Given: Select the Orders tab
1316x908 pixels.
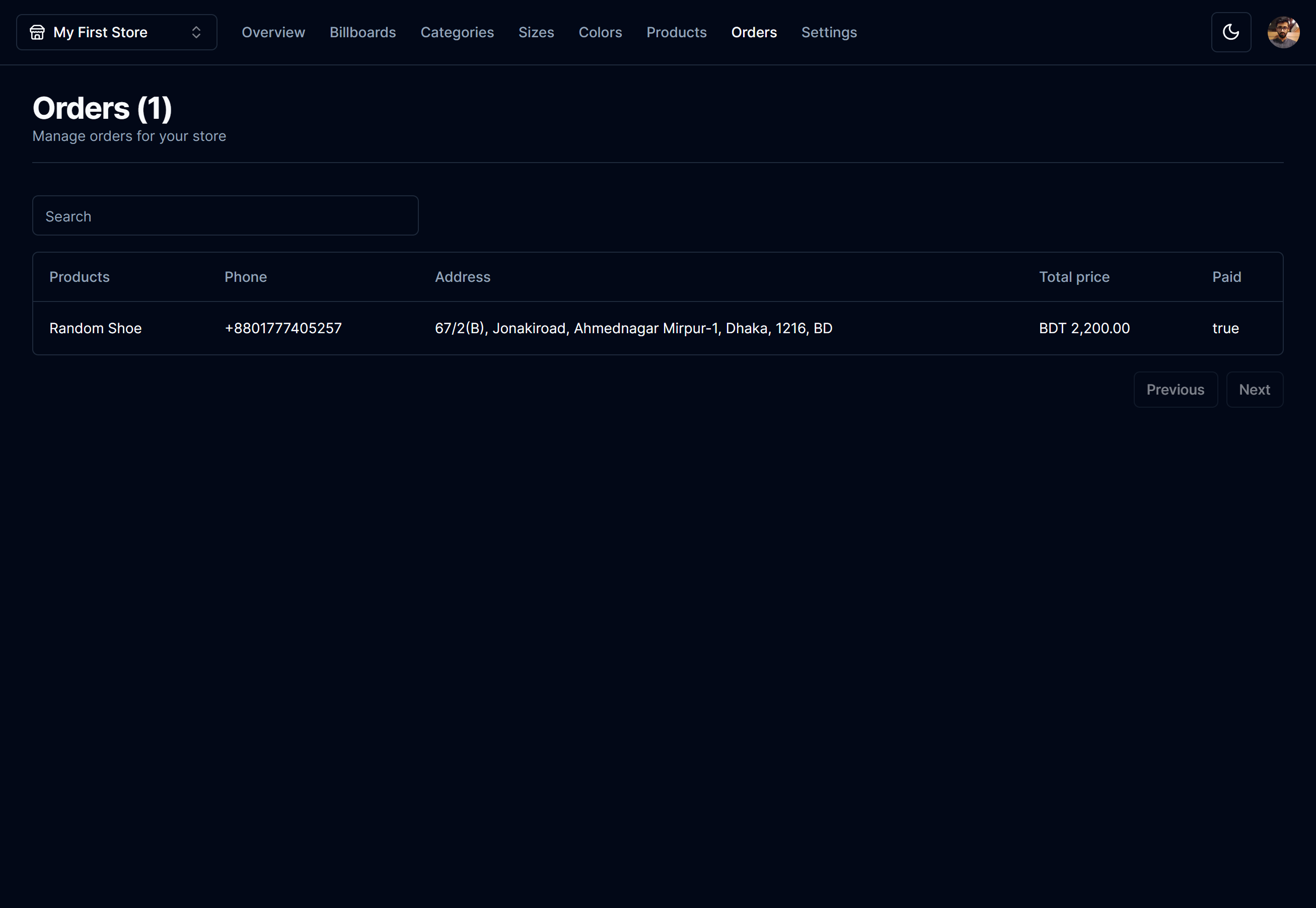Looking at the screenshot, I should coord(754,32).
